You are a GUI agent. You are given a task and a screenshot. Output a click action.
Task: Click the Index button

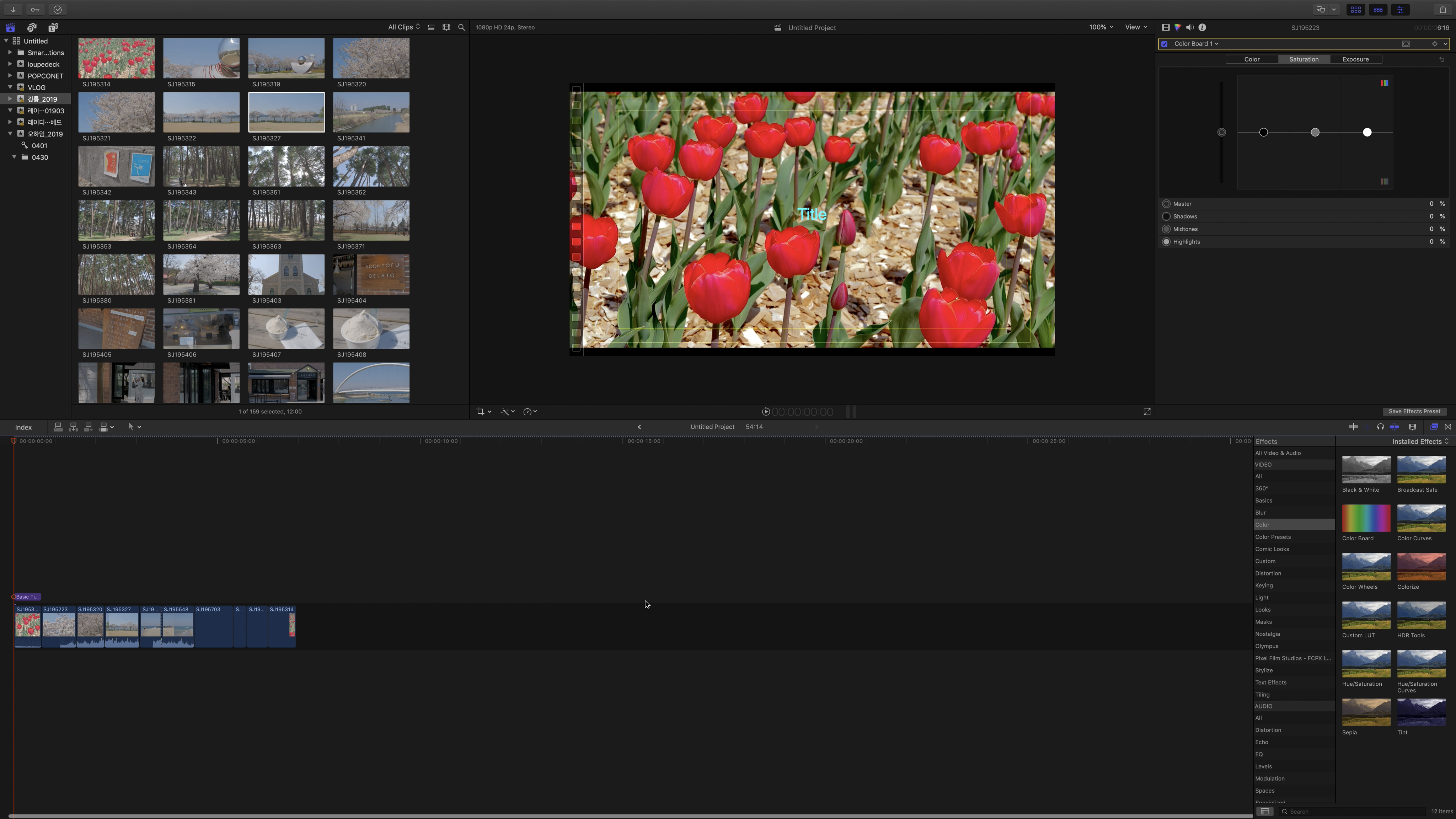pyautogui.click(x=23, y=427)
